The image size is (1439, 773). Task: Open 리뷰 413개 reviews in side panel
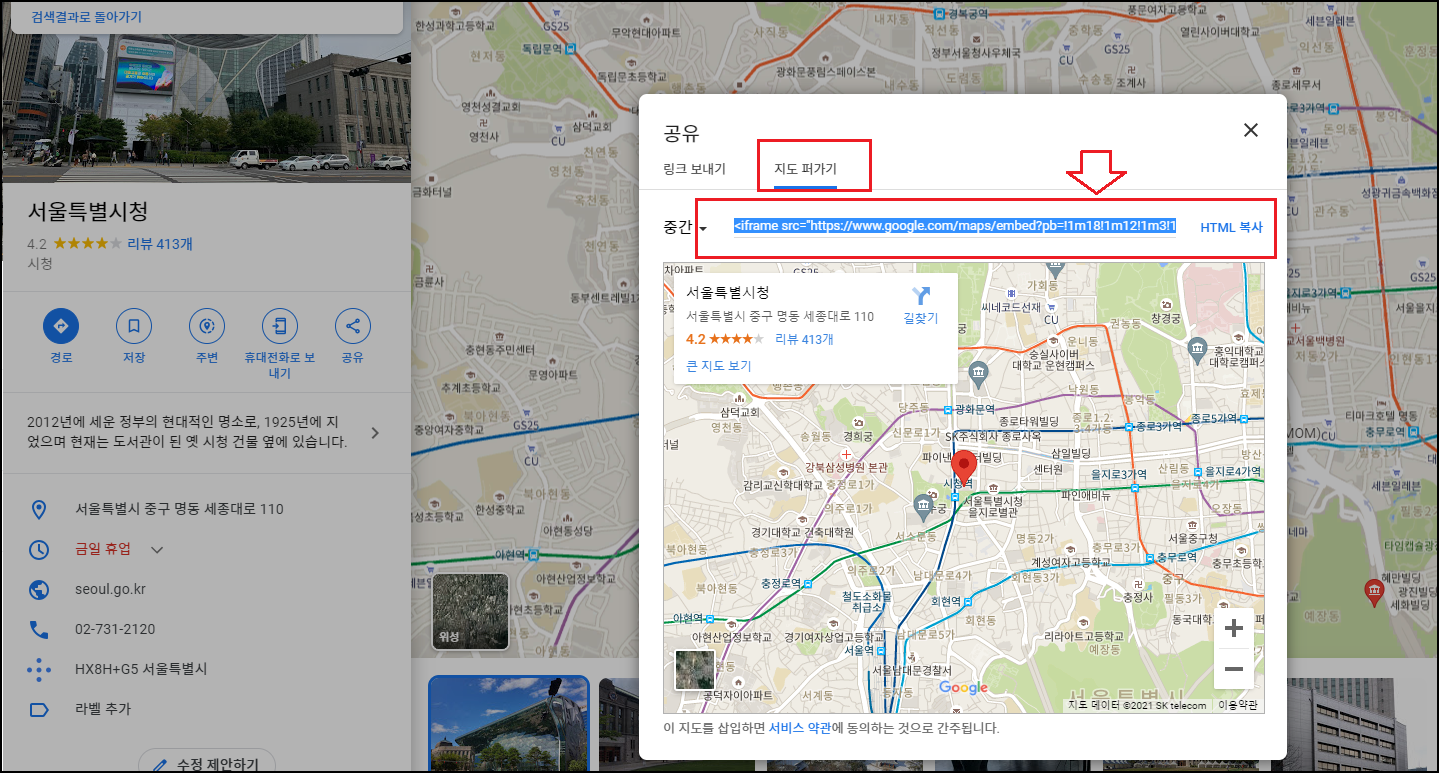pyautogui.click(x=160, y=243)
